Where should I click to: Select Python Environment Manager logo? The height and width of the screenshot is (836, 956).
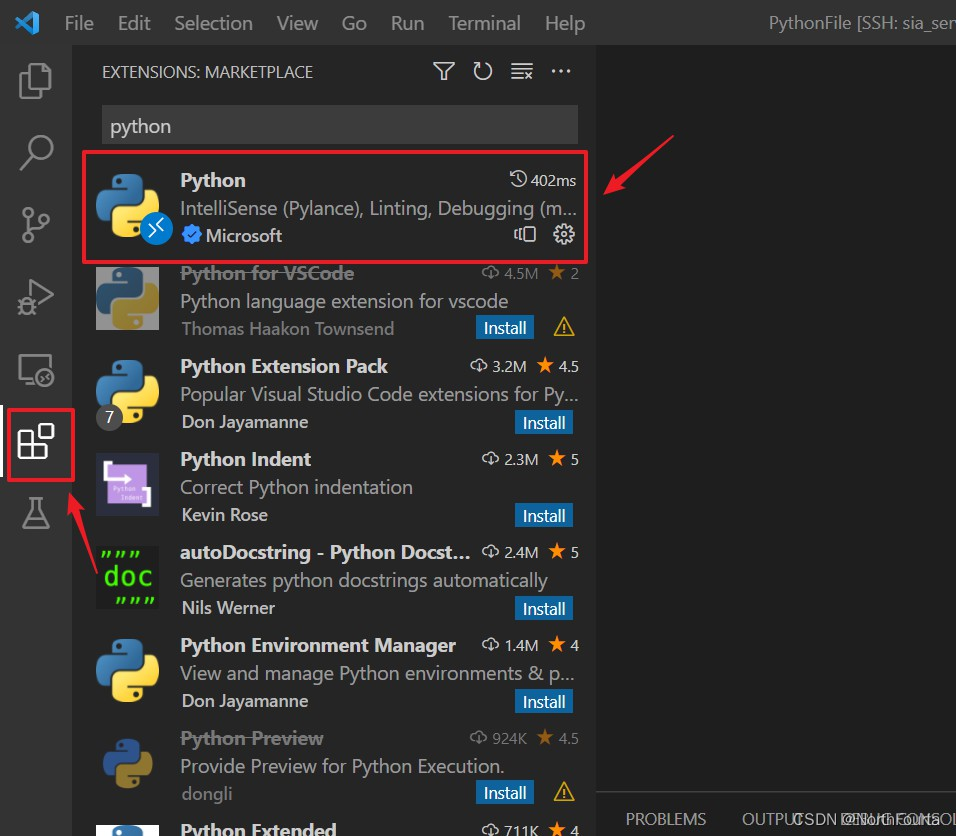point(127,670)
